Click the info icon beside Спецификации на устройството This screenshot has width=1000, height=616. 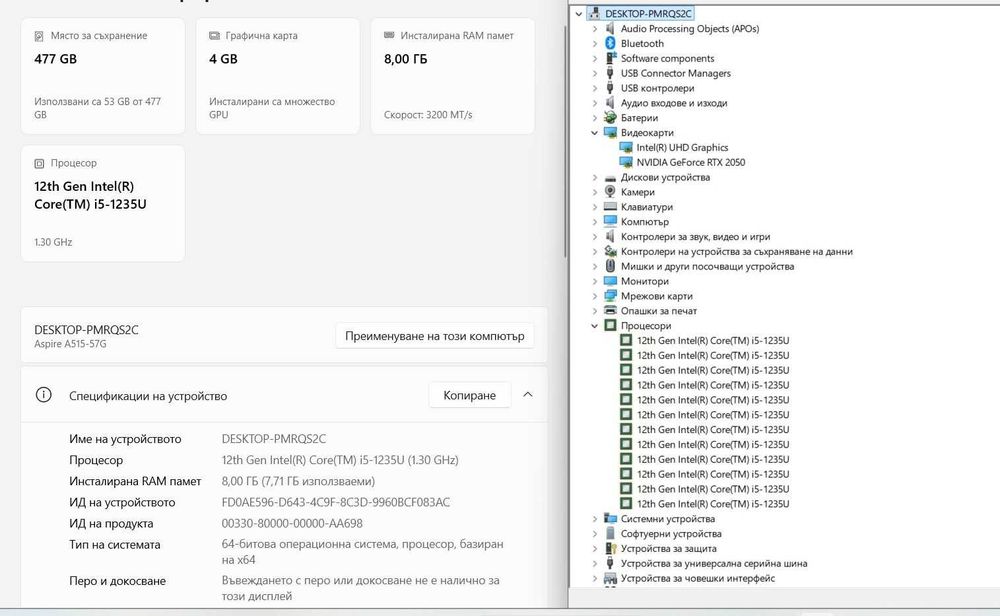[43, 395]
